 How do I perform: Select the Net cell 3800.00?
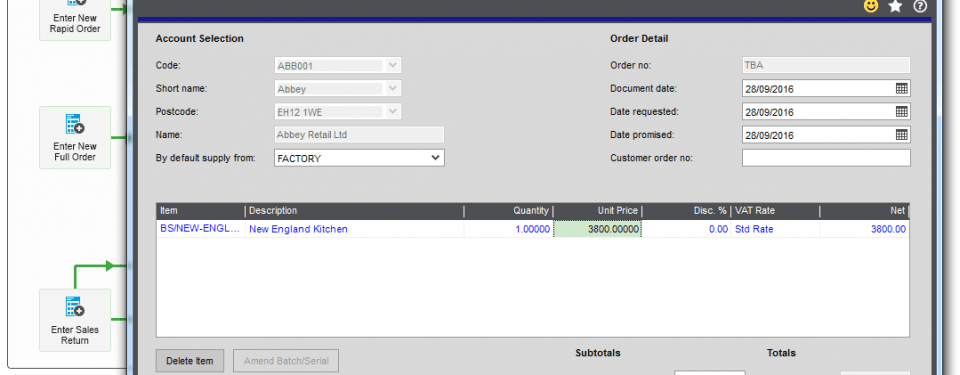(864, 229)
